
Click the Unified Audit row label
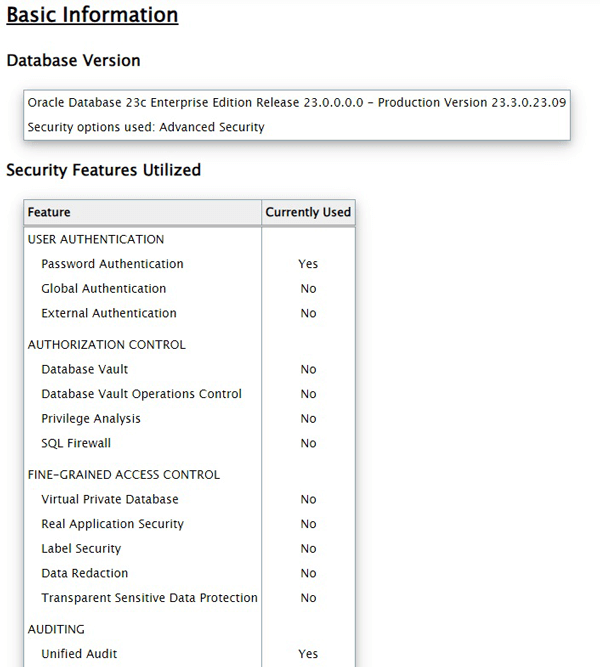pos(79,654)
